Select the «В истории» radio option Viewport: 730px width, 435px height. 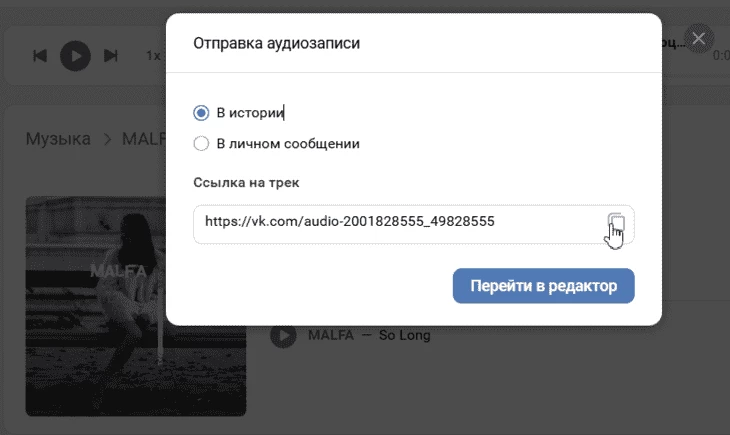201,113
